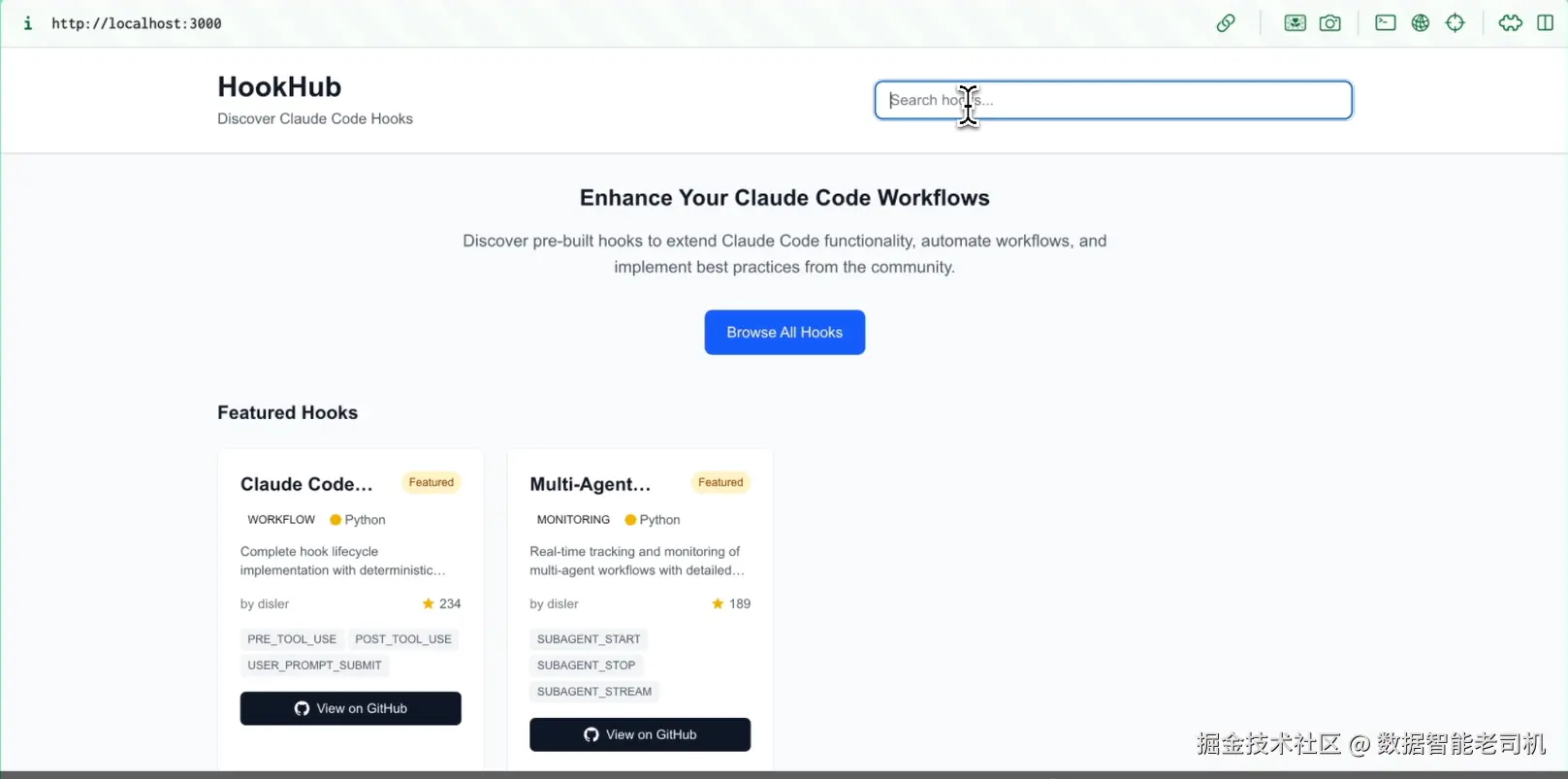The image size is (1568, 779).
Task: Toggle the split panel layout icon
Action: (1546, 23)
